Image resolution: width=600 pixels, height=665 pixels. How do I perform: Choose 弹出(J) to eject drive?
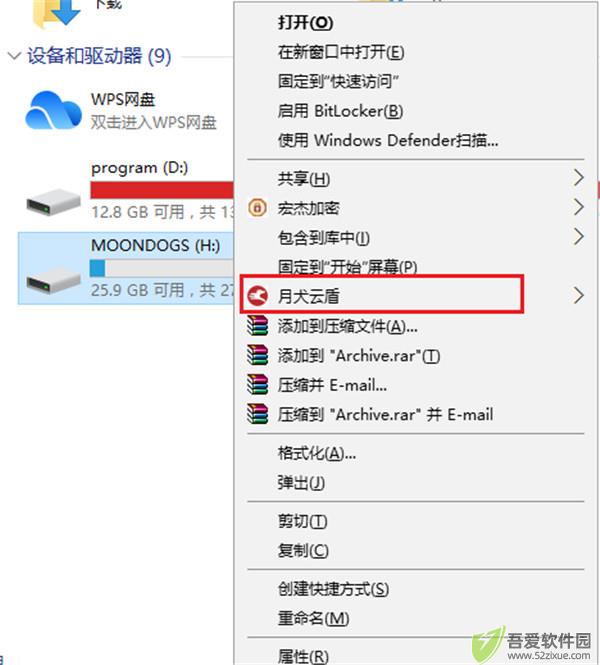point(301,483)
